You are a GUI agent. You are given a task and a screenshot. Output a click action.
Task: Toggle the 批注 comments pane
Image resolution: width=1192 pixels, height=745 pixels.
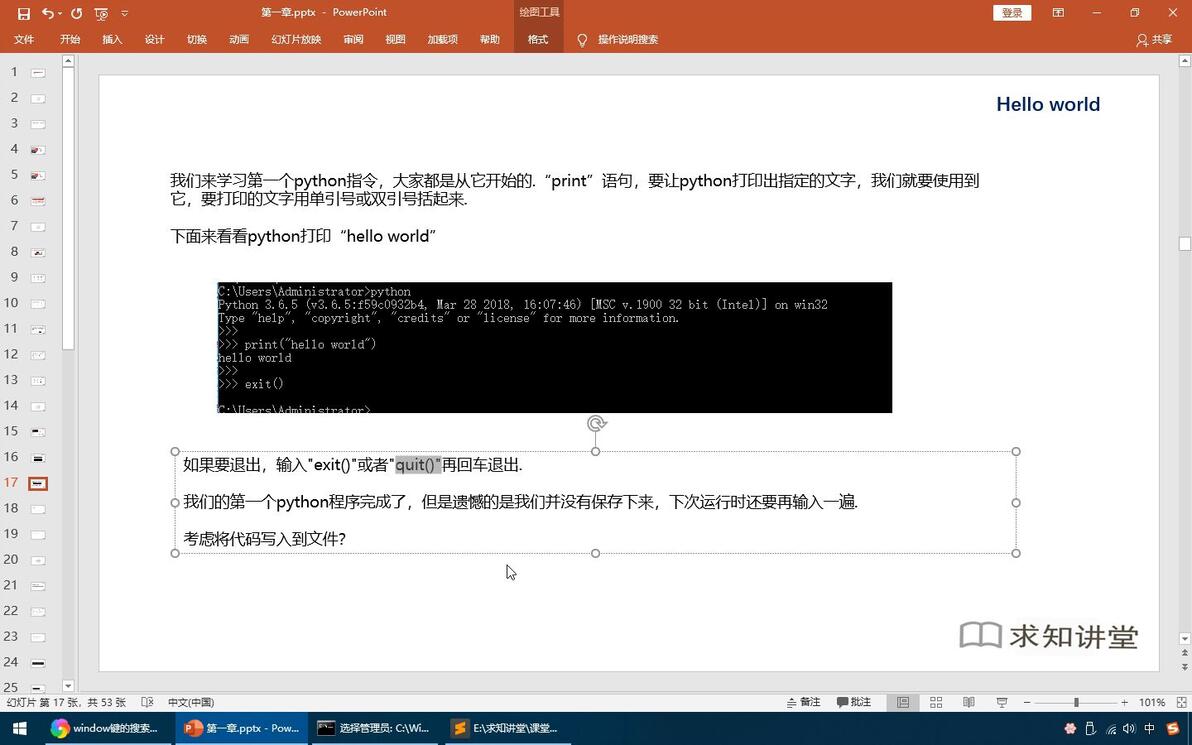point(854,702)
